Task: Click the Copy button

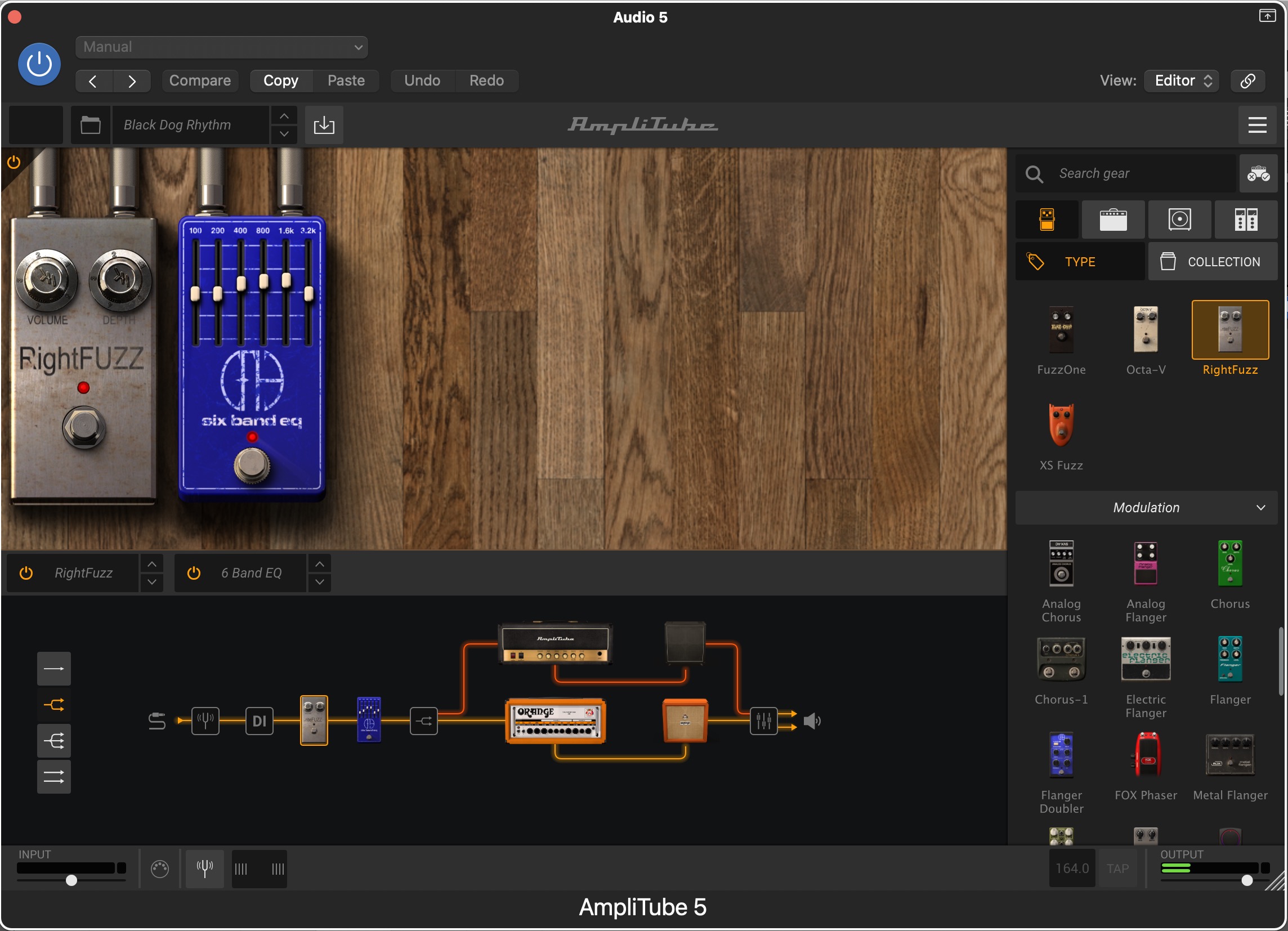Action: 281,80
